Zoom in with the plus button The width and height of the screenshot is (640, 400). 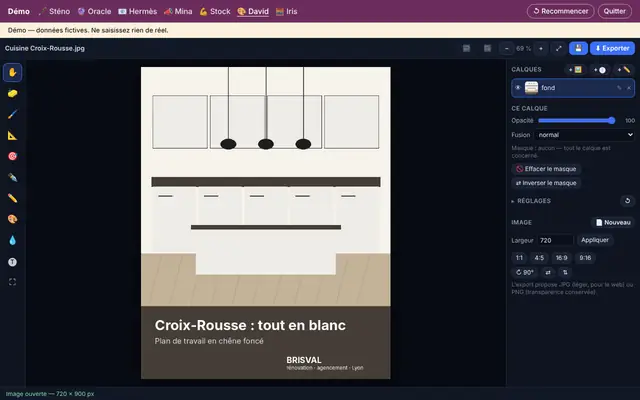click(541, 49)
